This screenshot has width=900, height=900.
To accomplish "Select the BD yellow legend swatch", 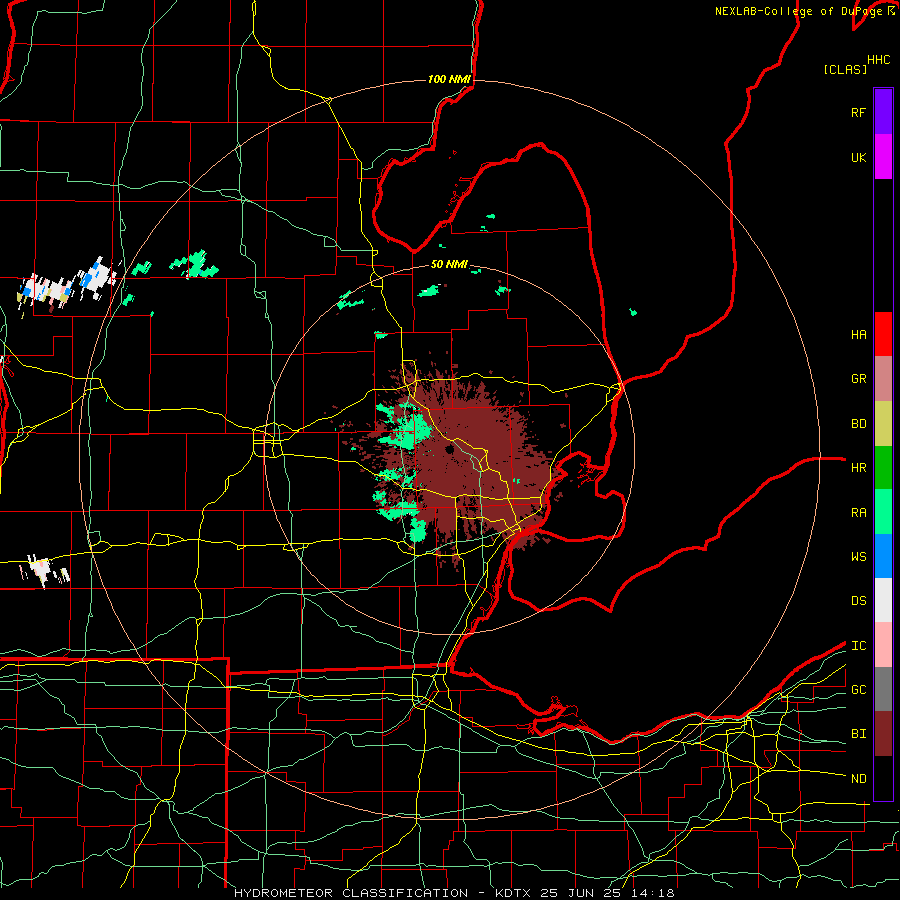I will pyautogui.click(x=883, y=423).
